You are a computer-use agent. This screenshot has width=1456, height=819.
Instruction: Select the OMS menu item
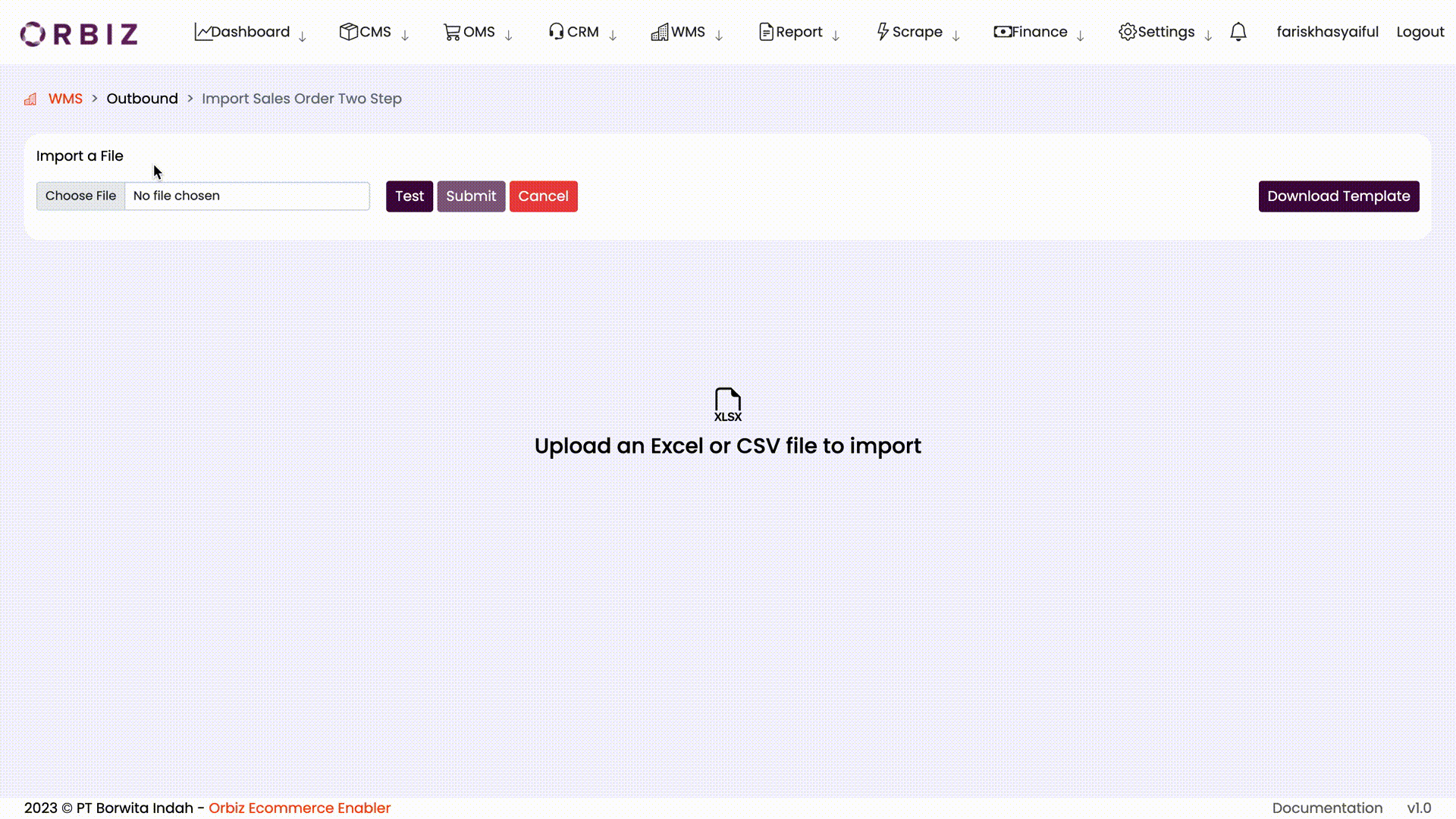pos(479,32)
